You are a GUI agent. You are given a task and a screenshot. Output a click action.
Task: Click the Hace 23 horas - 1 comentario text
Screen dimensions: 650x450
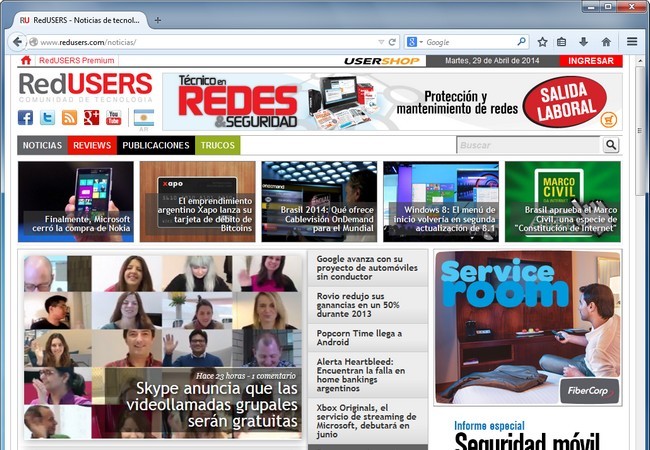coord(246,376)
